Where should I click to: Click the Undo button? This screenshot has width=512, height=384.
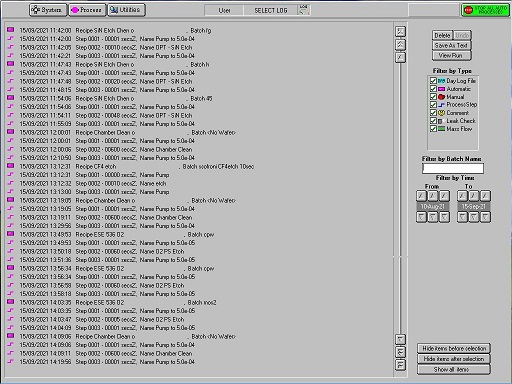[x=462, y=35]
